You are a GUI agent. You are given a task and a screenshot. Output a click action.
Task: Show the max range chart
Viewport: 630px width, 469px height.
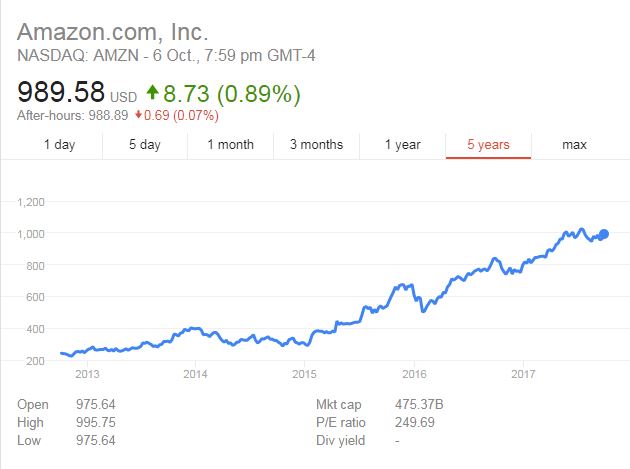click(574, 145)
